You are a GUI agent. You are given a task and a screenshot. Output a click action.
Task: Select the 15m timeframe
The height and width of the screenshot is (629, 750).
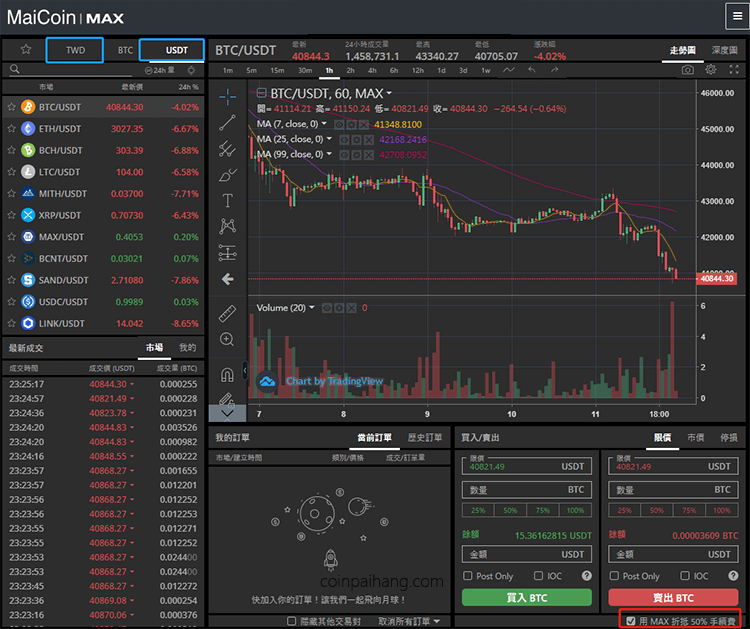click(277, 70)
